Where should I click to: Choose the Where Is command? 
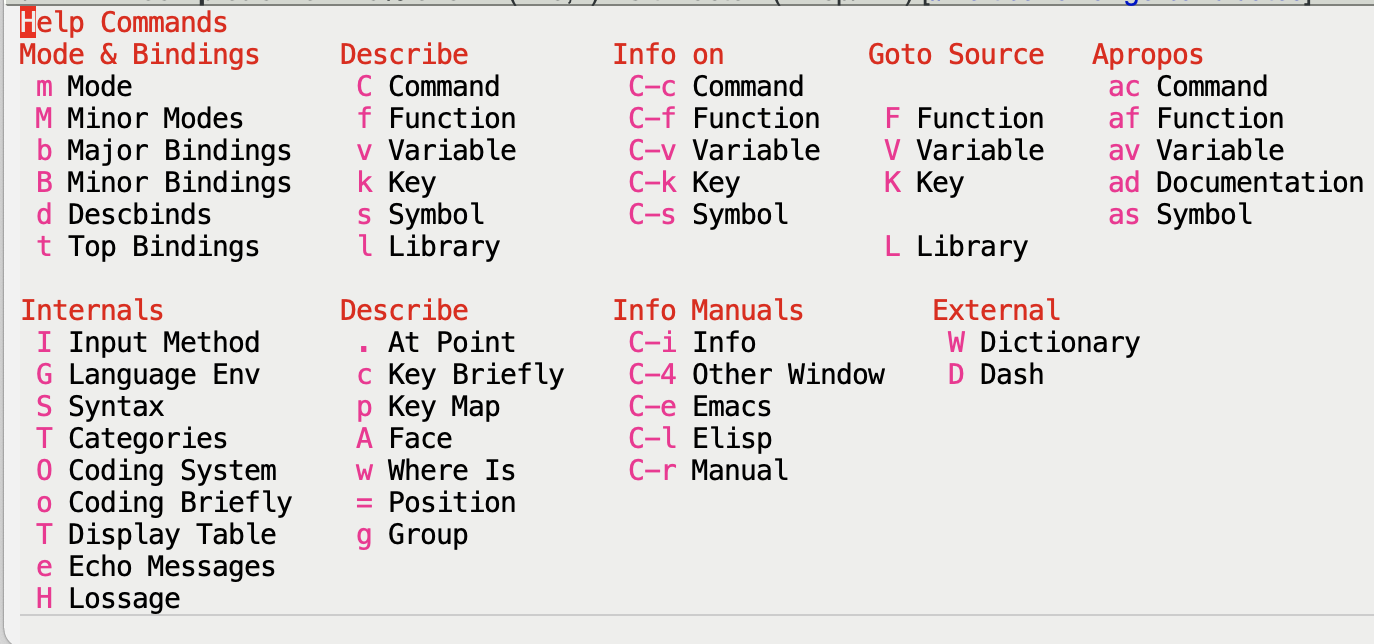451,471
